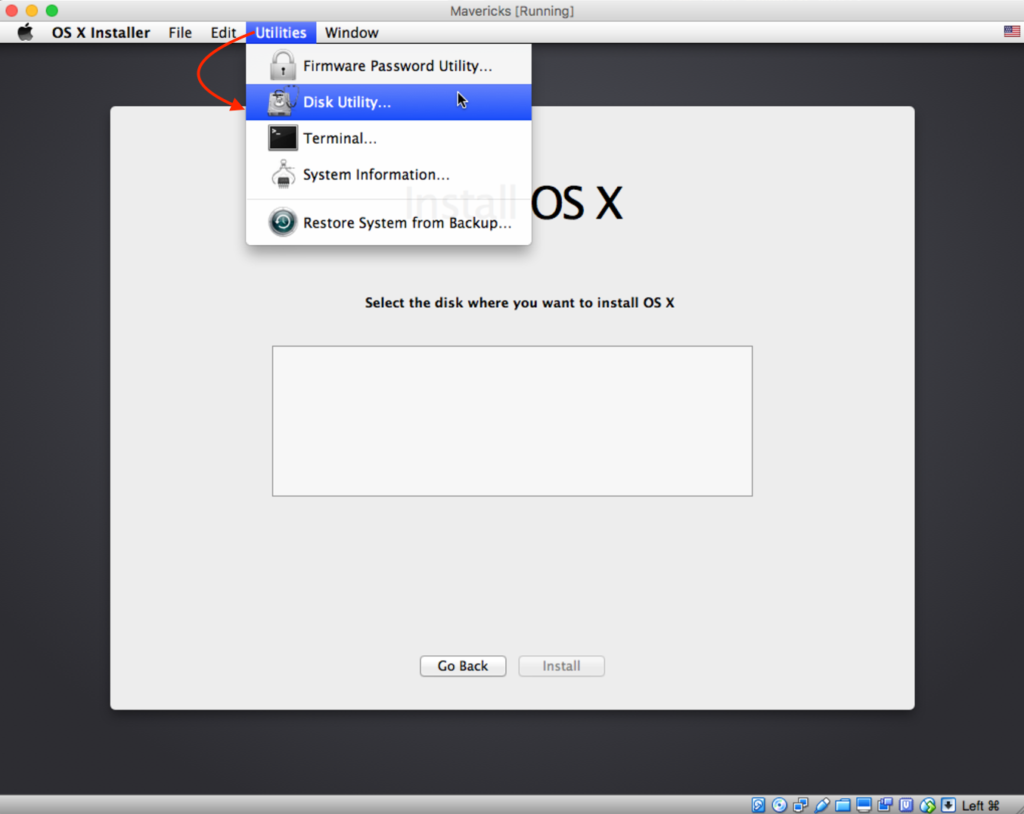This screenshot has width=1024, height=814.
Task: Click the Disk Utility disk icon
Action: click(282, 101)
